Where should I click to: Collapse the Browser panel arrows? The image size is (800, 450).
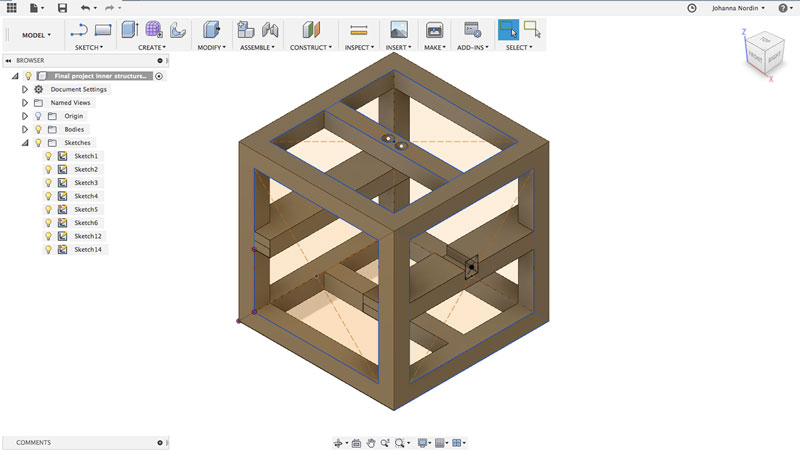tap(8, 60)
